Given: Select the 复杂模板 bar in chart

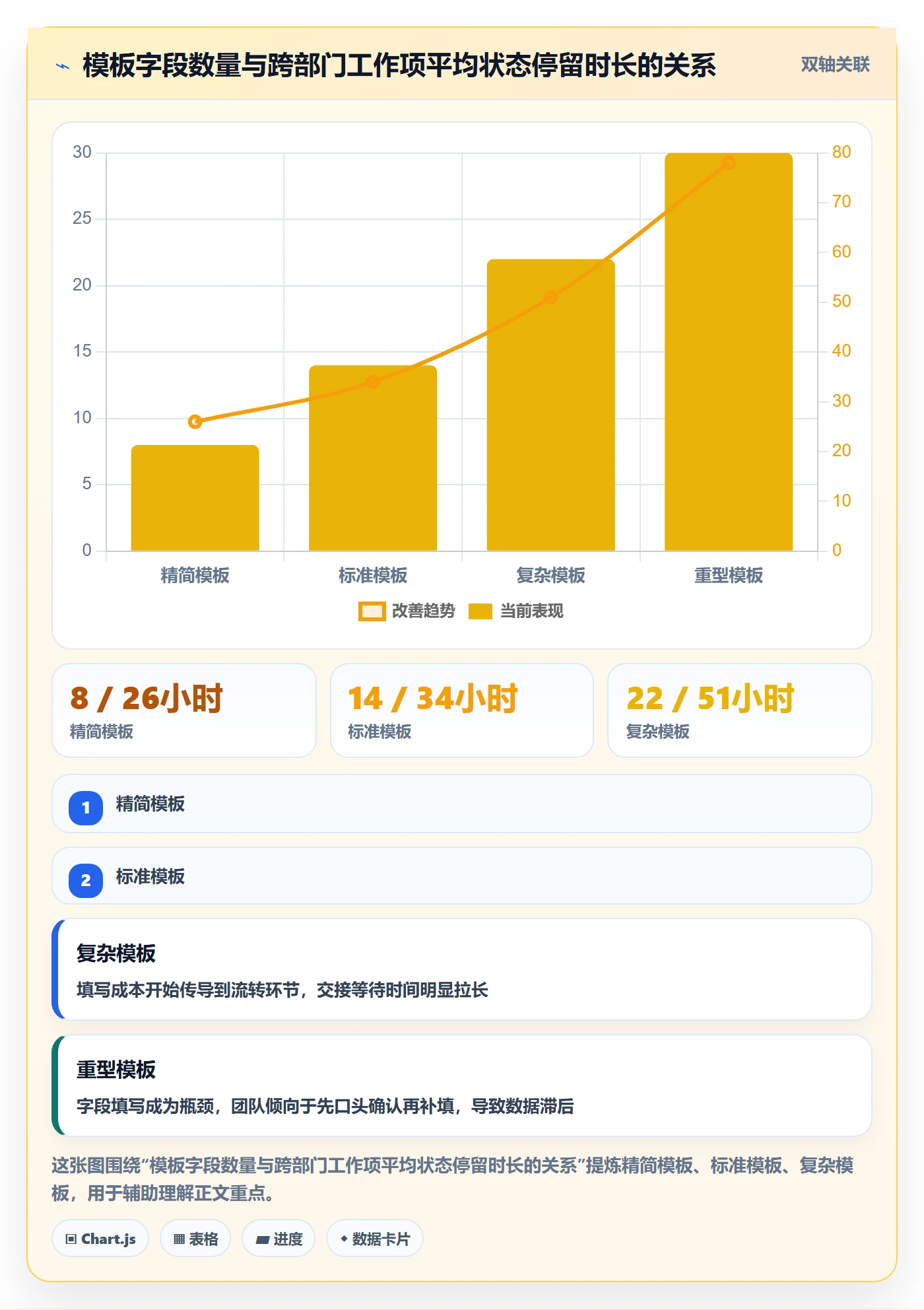Looking at the screenshot, I should click(x=550, y=405).
